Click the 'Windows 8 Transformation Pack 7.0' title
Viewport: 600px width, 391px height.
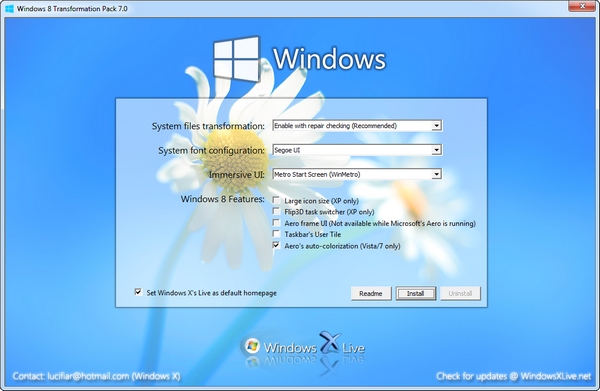[x=72, y=8]
